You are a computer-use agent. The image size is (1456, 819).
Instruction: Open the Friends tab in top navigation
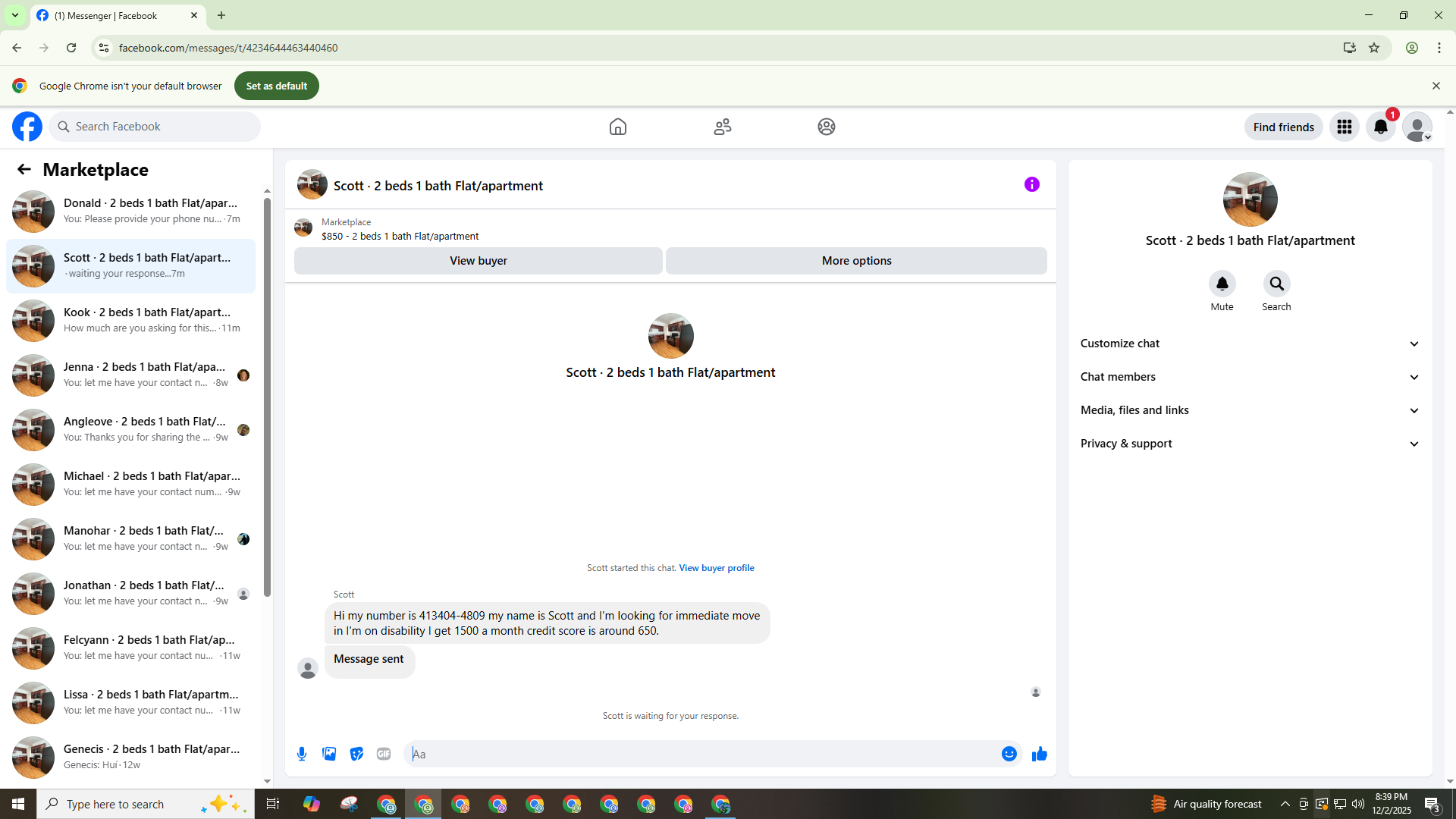[x=722, y=127]
